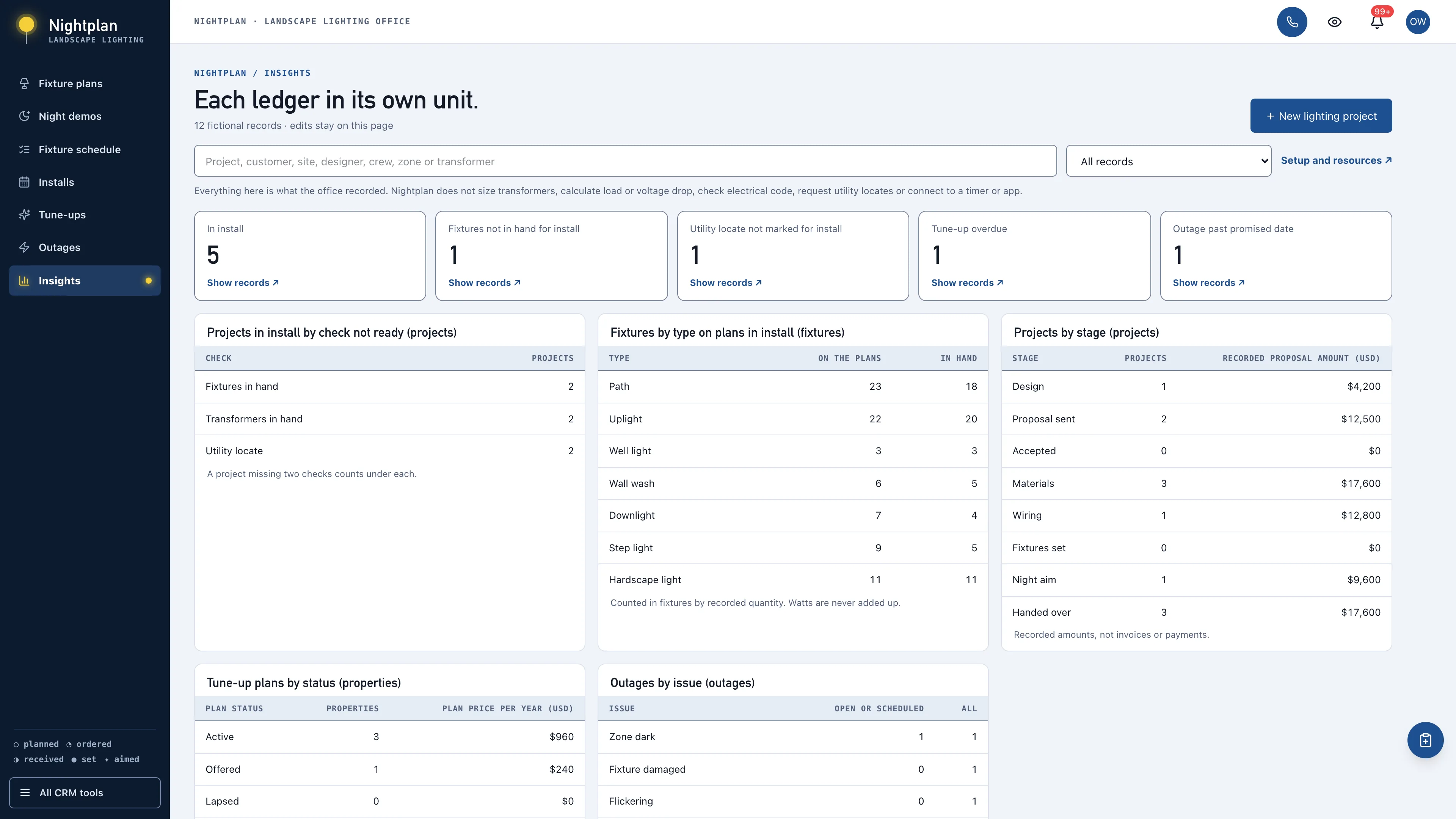Click the Active plan status row
Image resolution: width=1456 pixels, height=819 pixels.
coord(389,737)
